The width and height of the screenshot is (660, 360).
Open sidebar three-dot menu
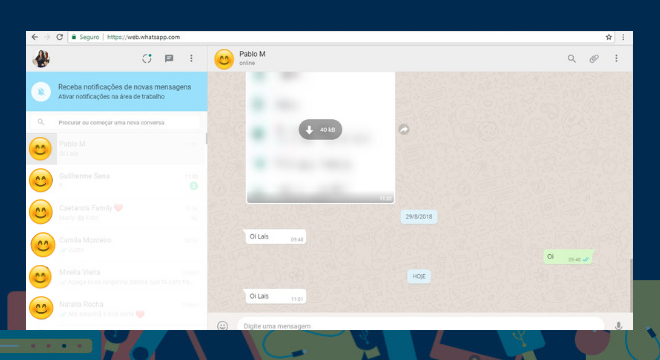191,59
